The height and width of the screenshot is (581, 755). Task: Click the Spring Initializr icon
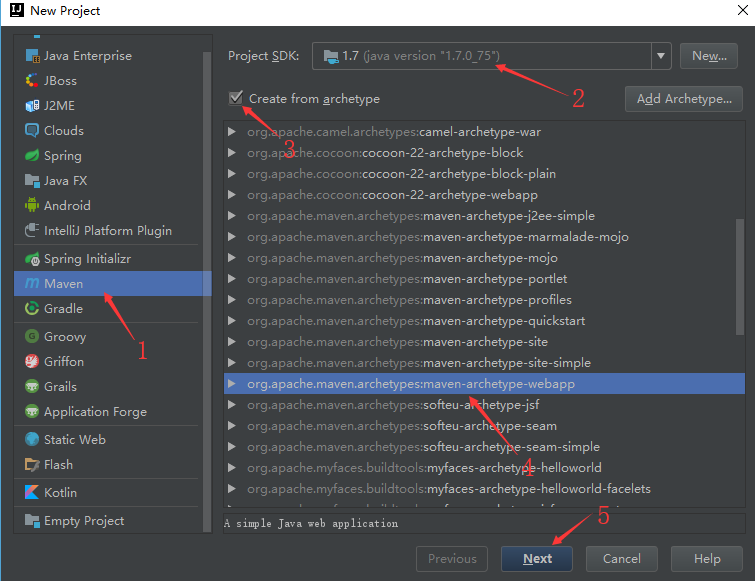coord(32,259)
